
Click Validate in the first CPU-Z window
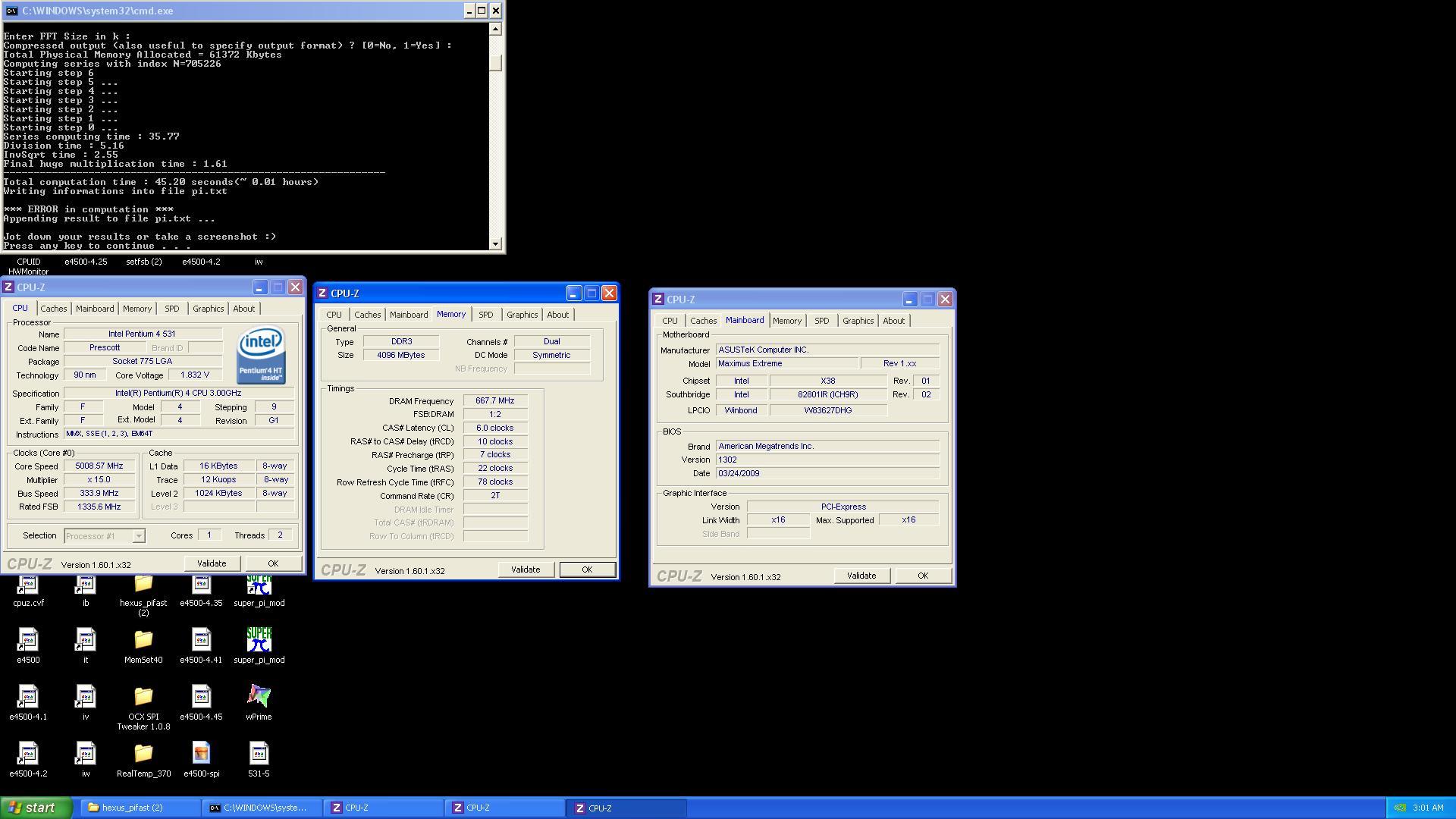[212, 563]
